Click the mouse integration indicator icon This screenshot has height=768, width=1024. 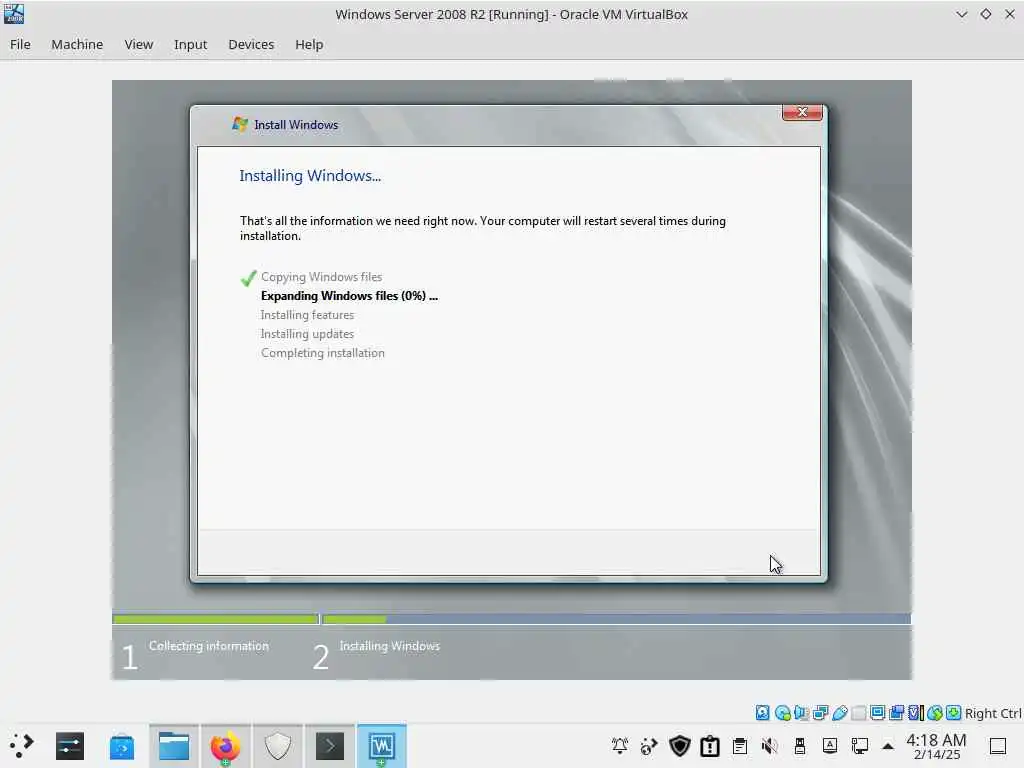click(935, 712)
